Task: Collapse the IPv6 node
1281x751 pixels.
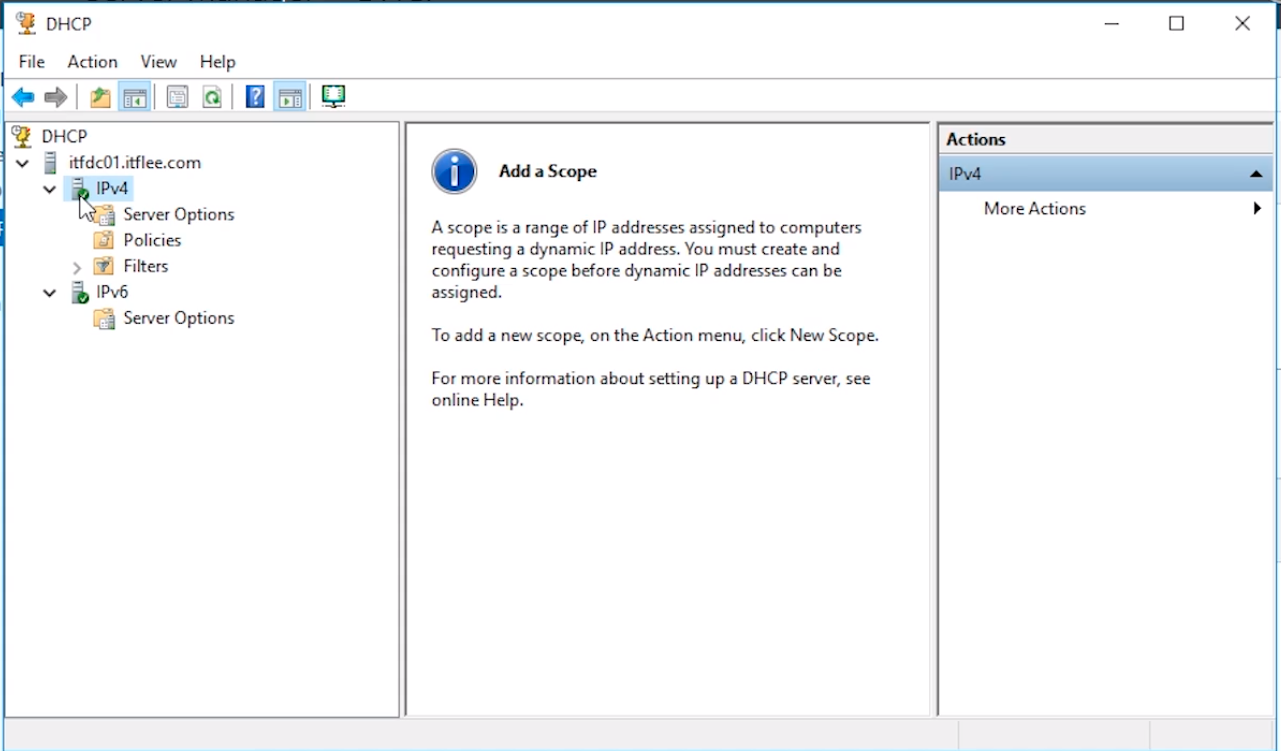Action: (x=49, y=293)
